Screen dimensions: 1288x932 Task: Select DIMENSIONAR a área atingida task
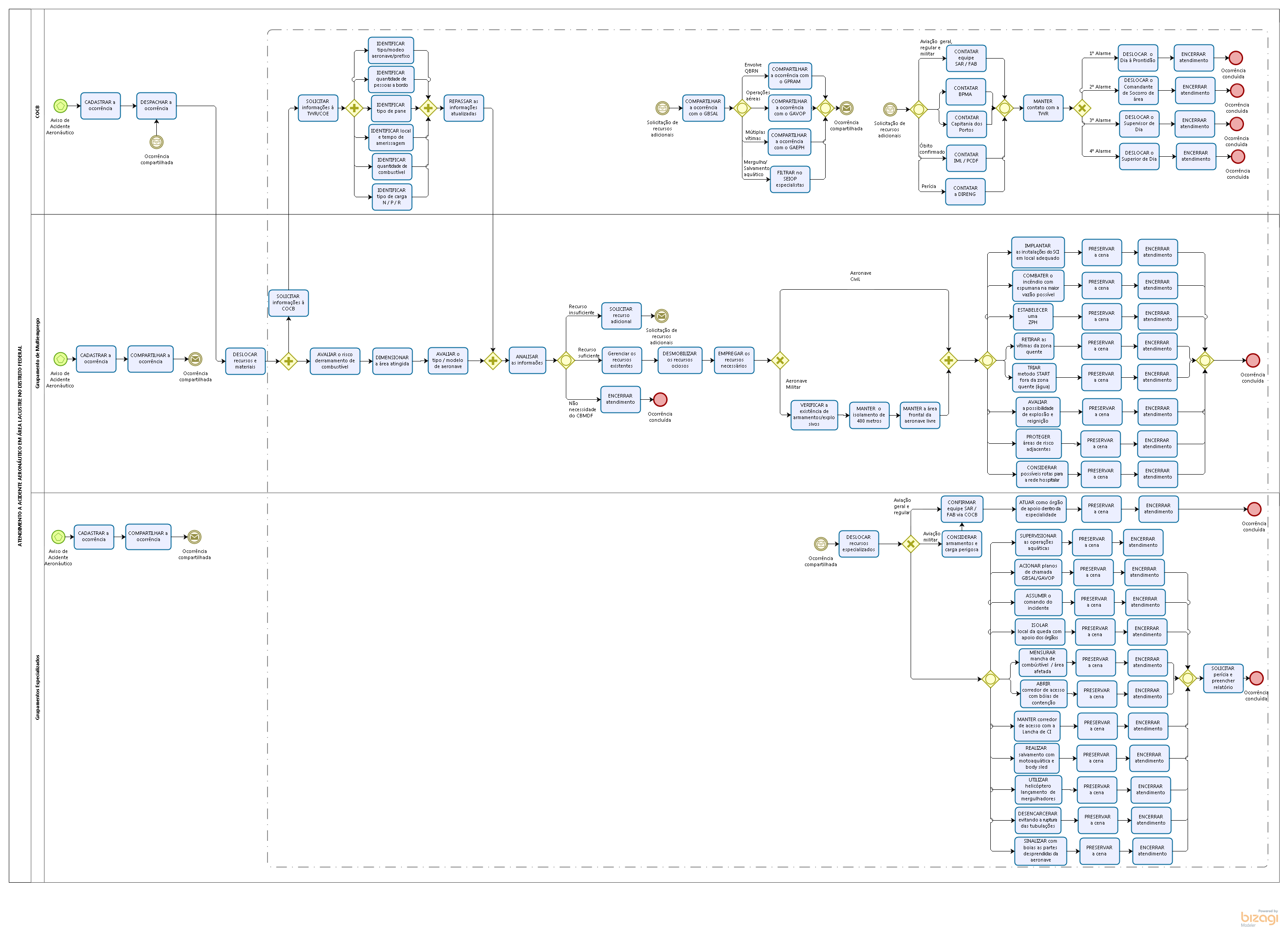(392, 361)
